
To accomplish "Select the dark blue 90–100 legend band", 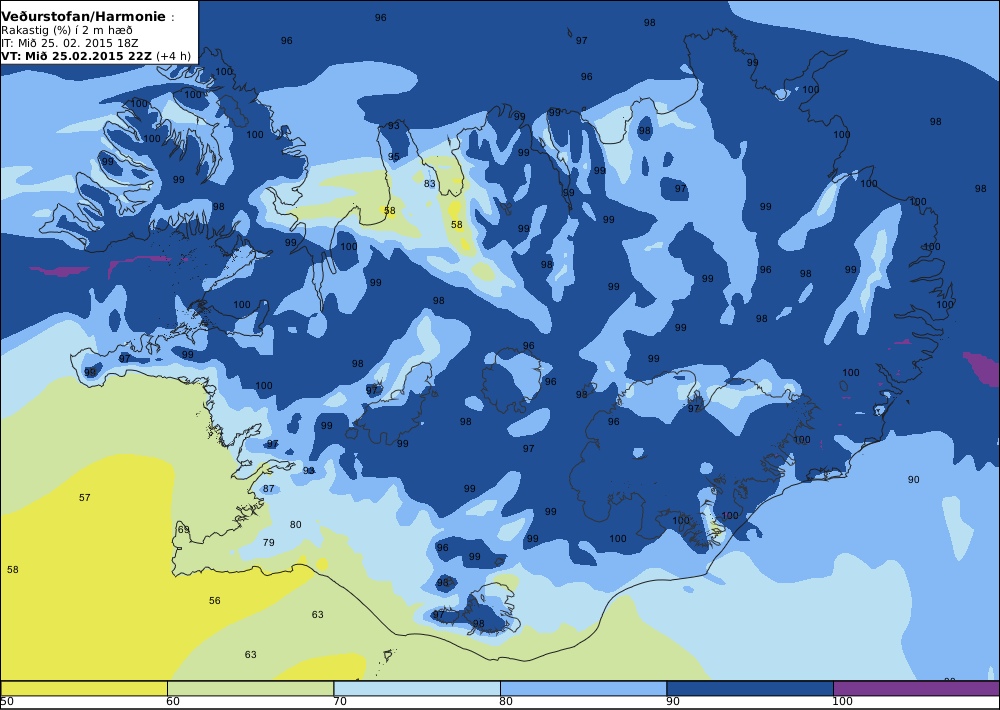I will click(750, 688).
